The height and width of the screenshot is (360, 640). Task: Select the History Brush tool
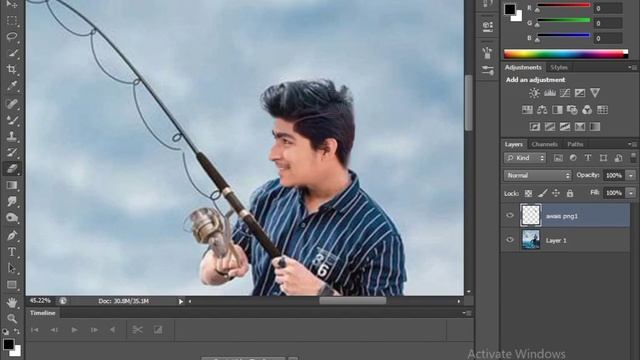12,152
